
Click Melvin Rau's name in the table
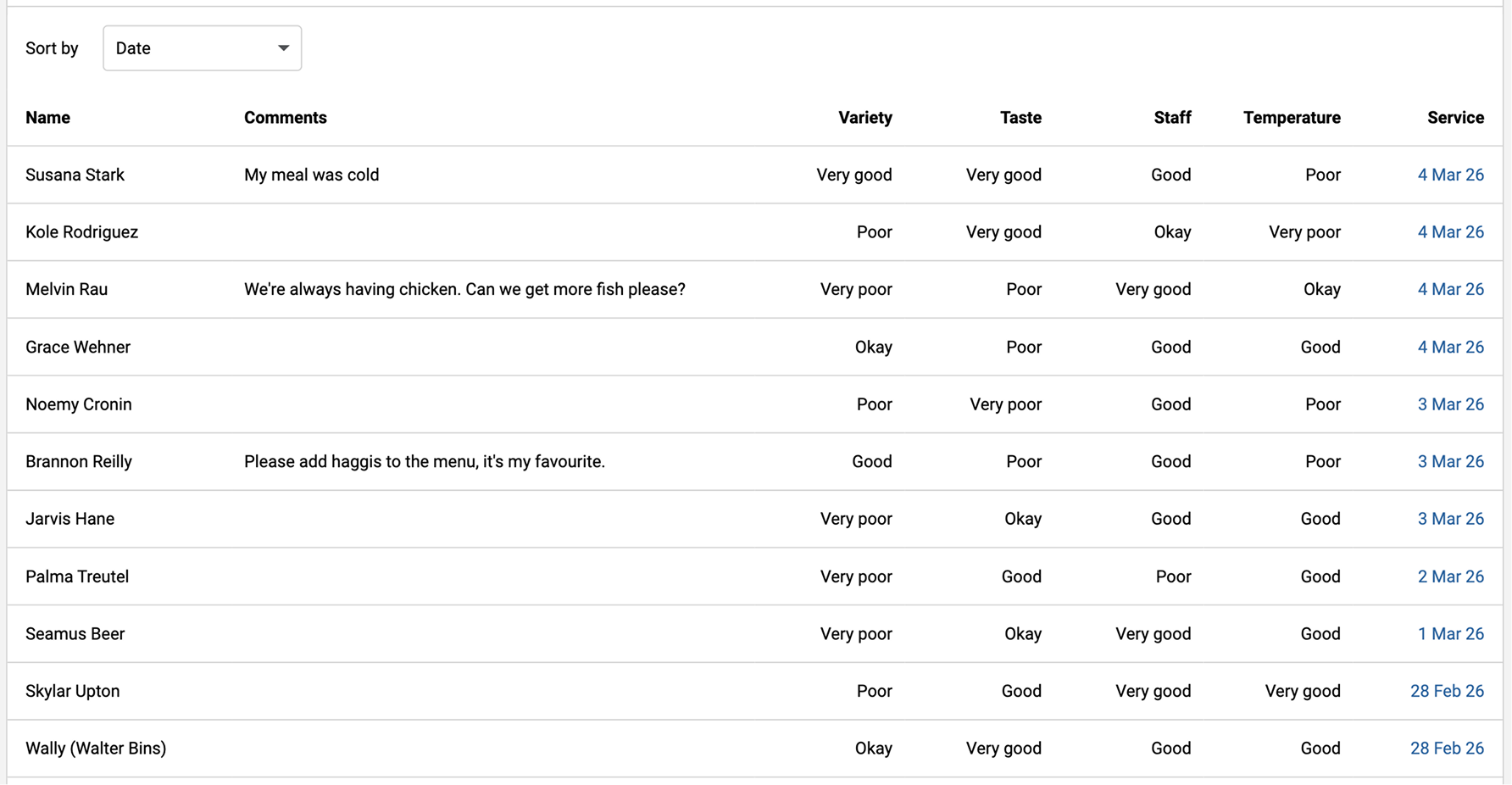pyautogui.click(x=66, y=289)
